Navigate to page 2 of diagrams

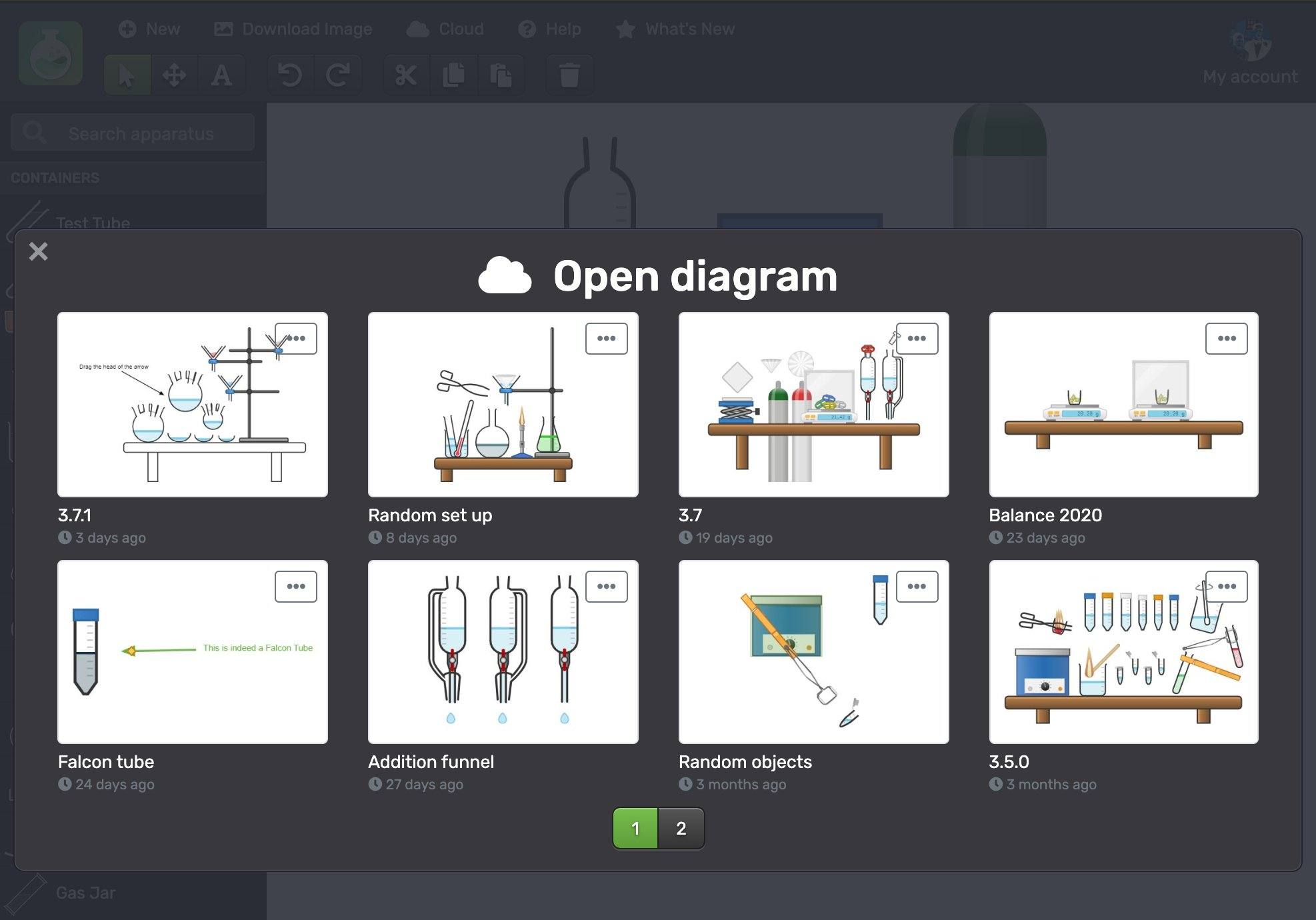tap(681, 827)
